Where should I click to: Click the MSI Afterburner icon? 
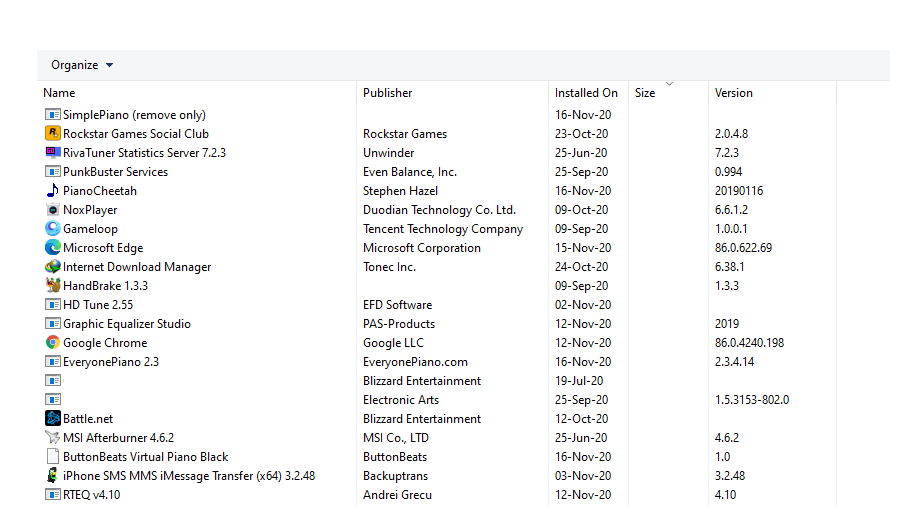(53, 438)
